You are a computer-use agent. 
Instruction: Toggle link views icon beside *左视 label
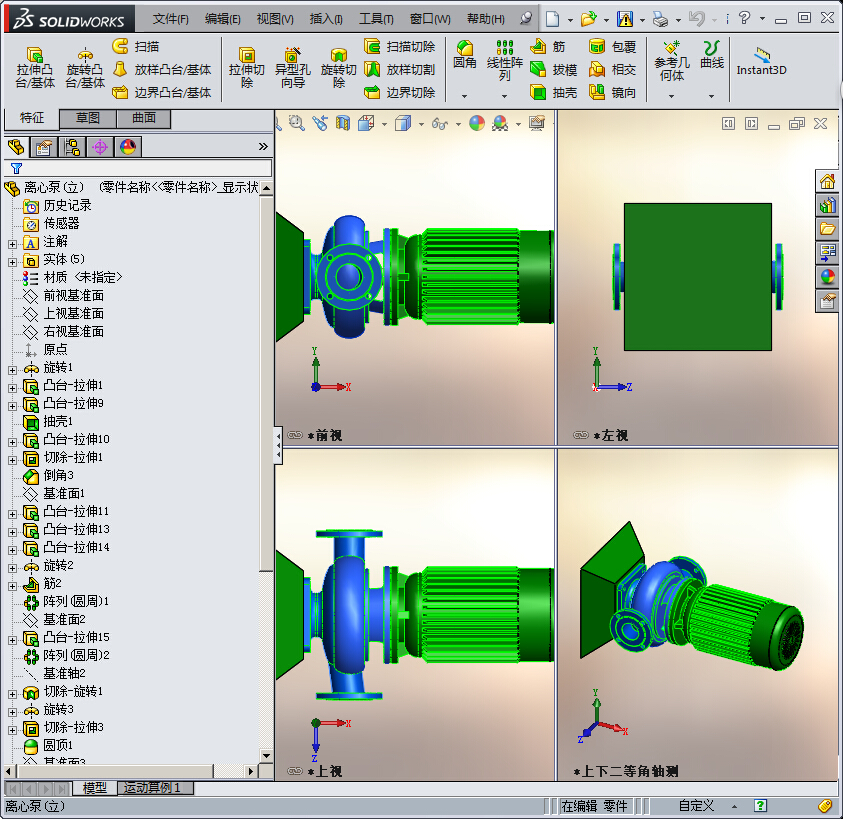[581, 435]
